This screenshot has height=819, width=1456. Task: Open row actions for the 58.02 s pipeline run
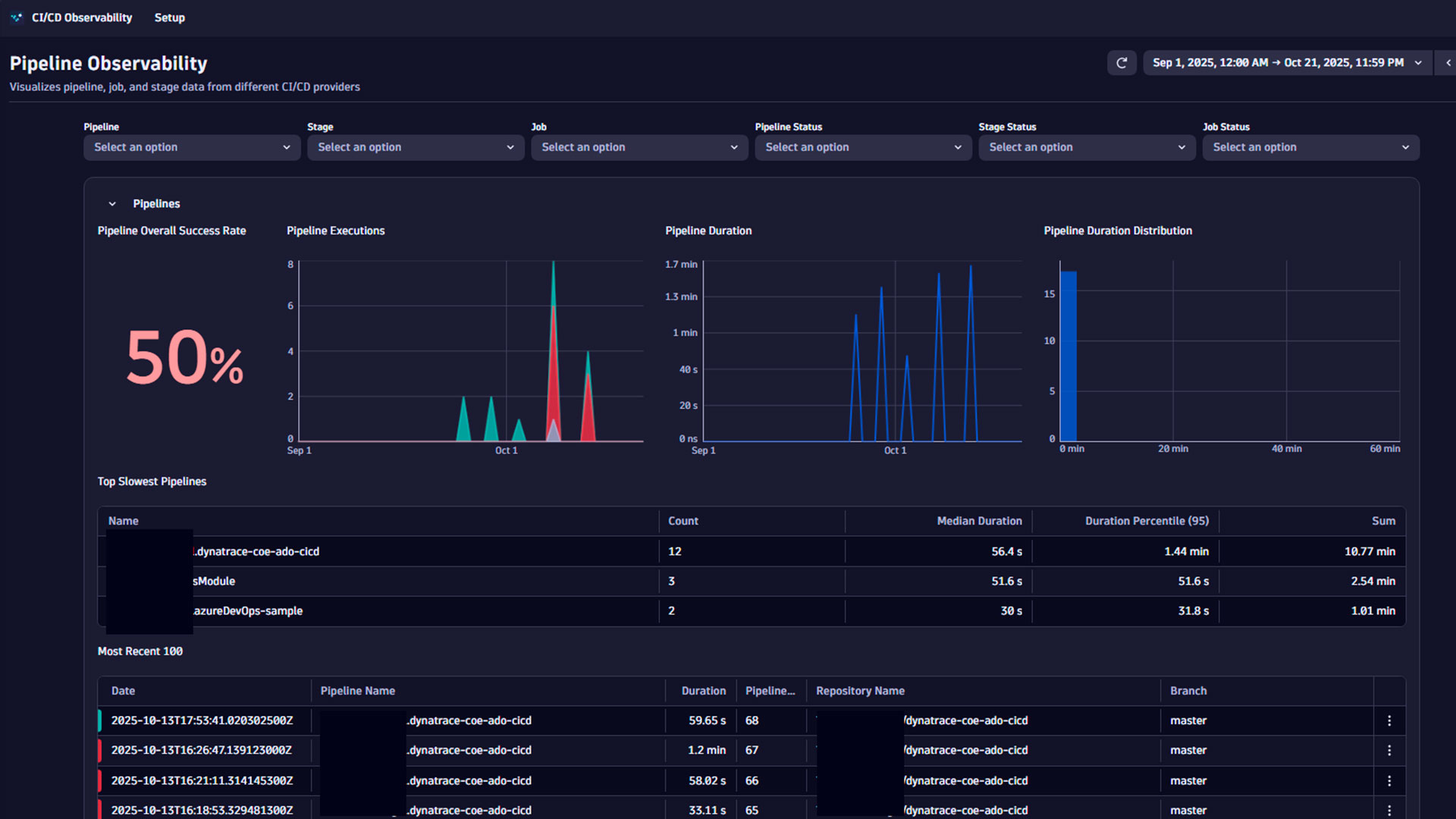tap(1390, 780)
